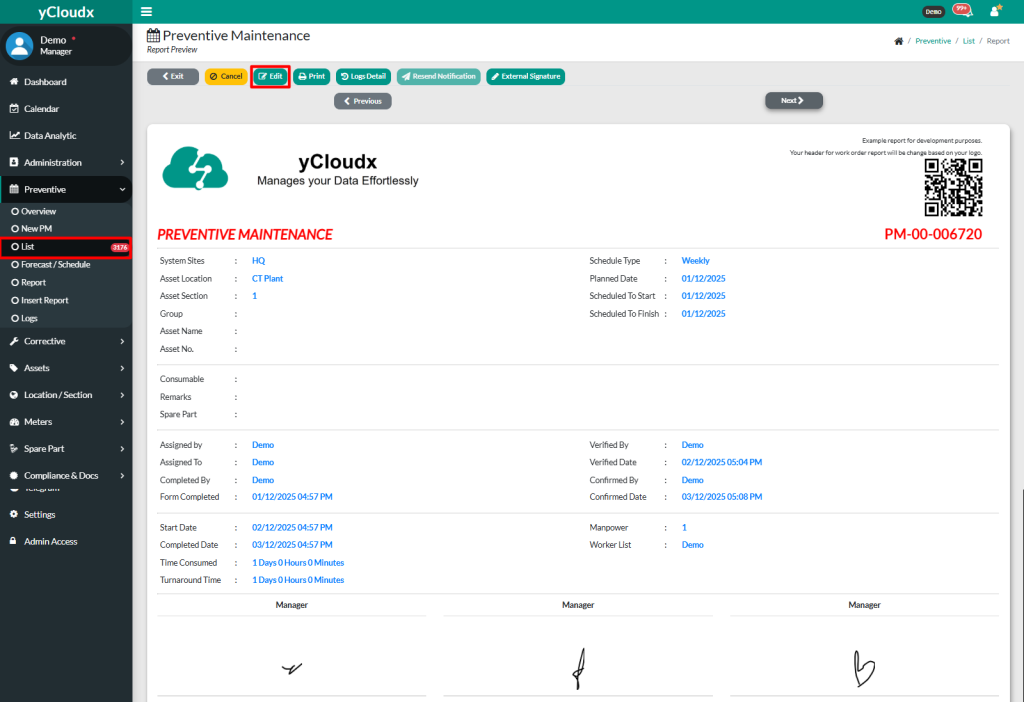Click the Demo user avatar in sidebar

tap(20, 45)
